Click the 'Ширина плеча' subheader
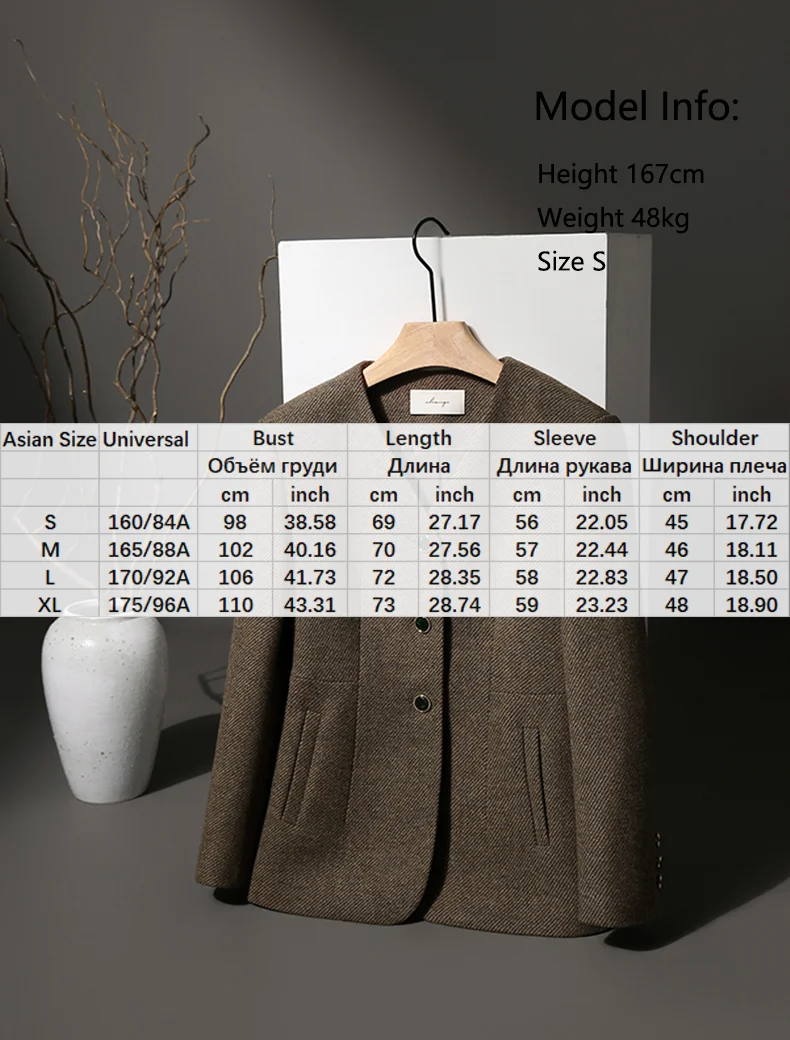 714,466
